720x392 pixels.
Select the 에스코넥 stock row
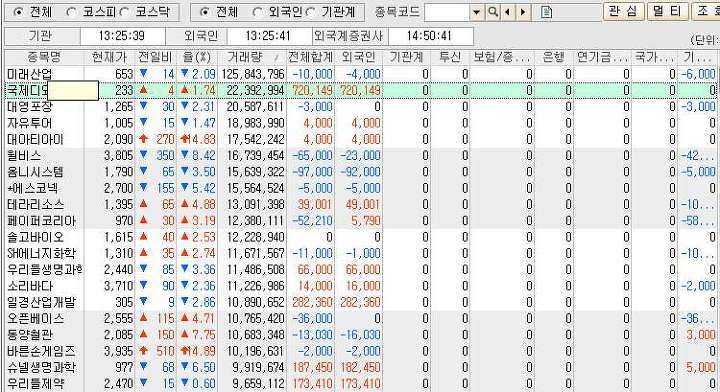click(360, 188)
